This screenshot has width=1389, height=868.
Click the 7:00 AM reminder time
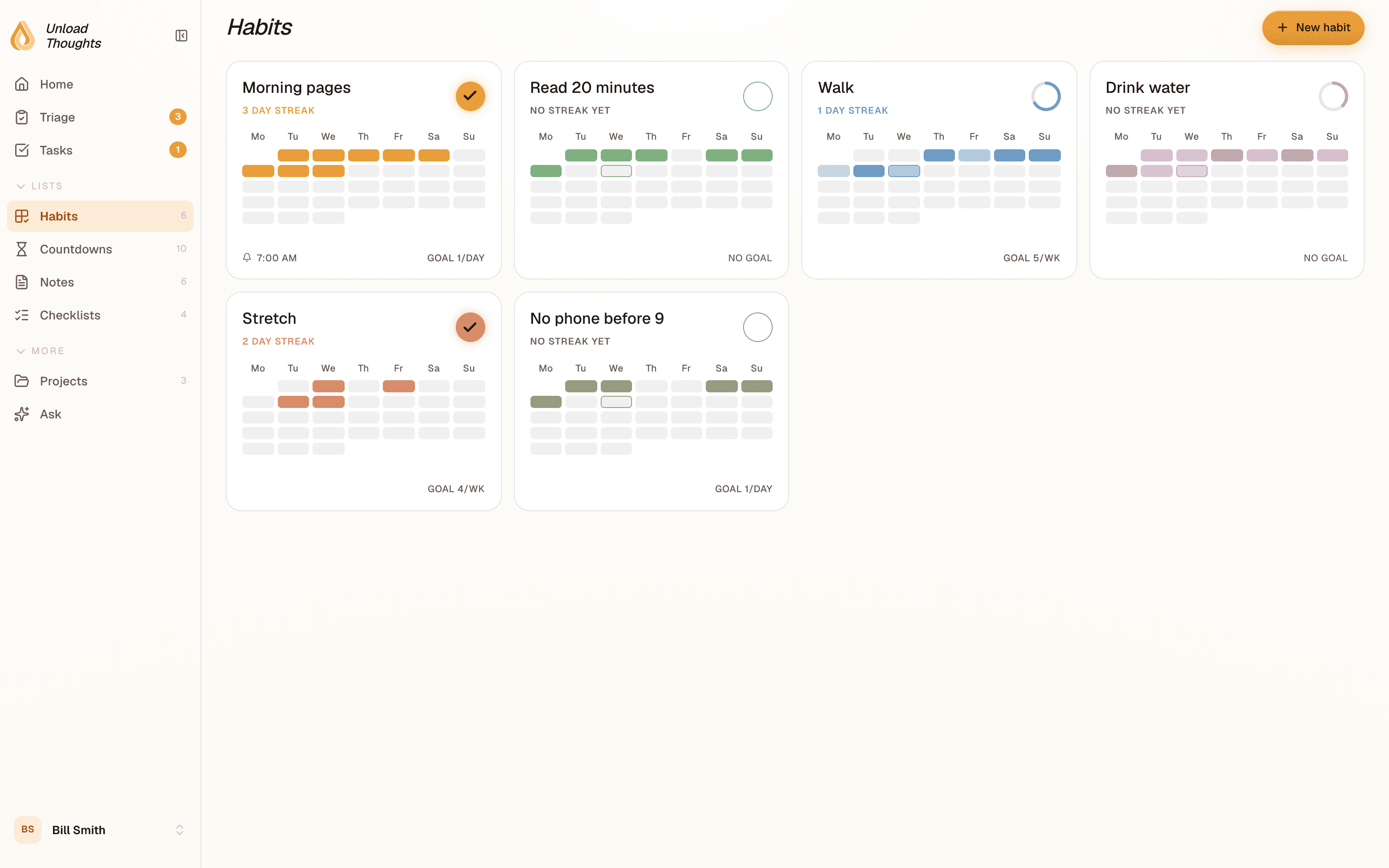tap(276, 258)
